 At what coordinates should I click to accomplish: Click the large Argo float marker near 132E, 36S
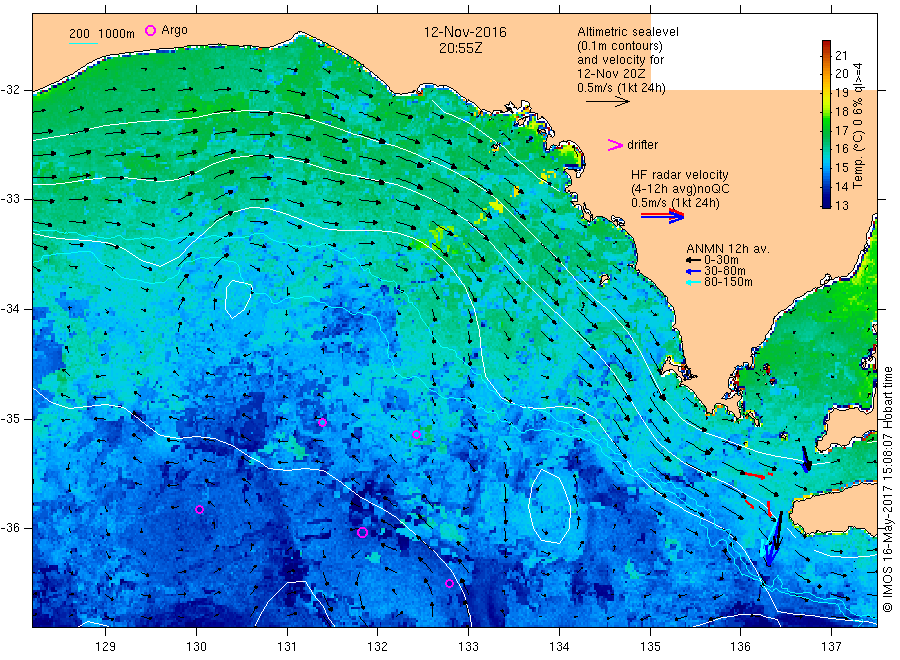pos(362,533)
